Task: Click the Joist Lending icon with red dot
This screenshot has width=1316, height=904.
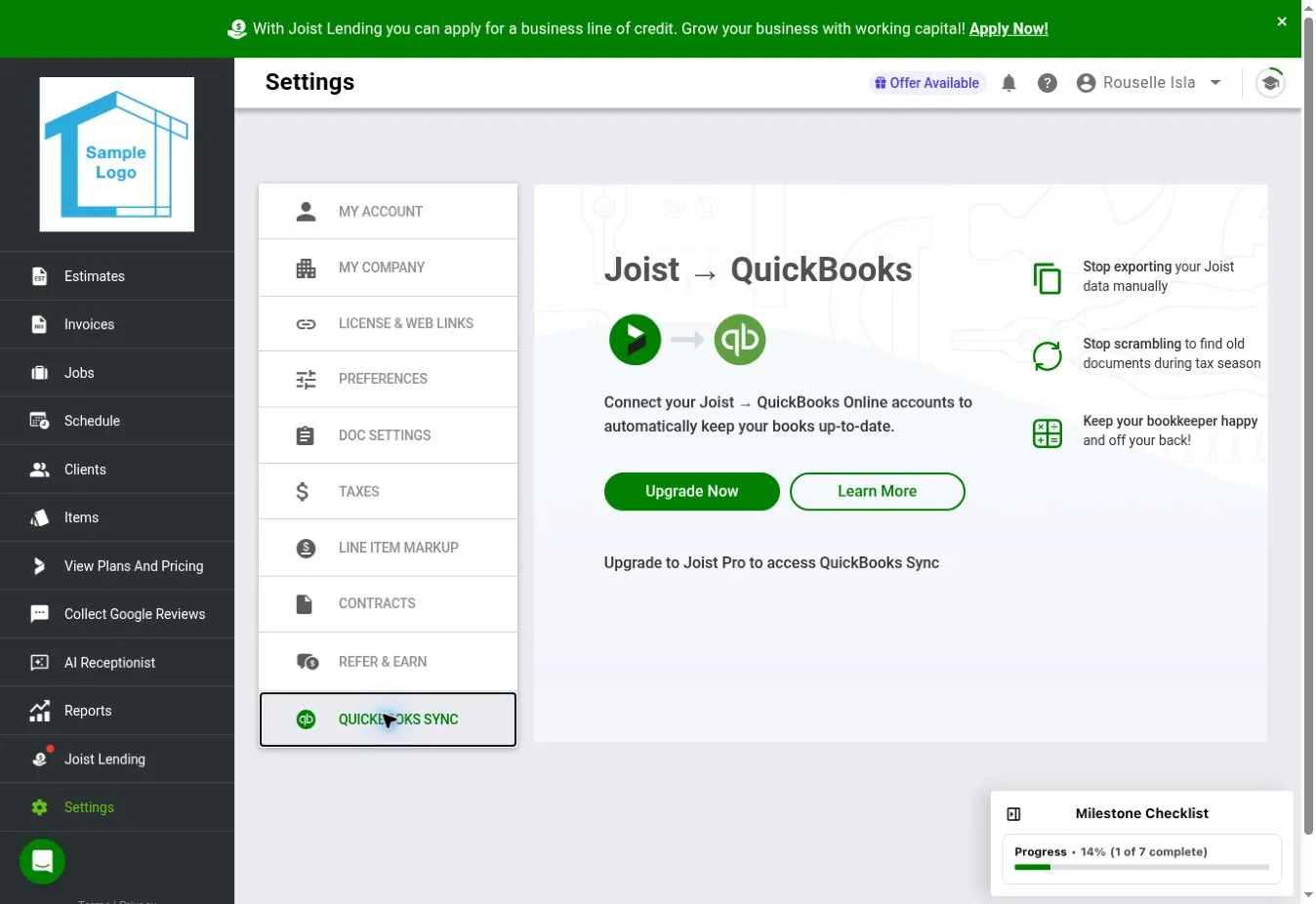Action: pos(40,758)
